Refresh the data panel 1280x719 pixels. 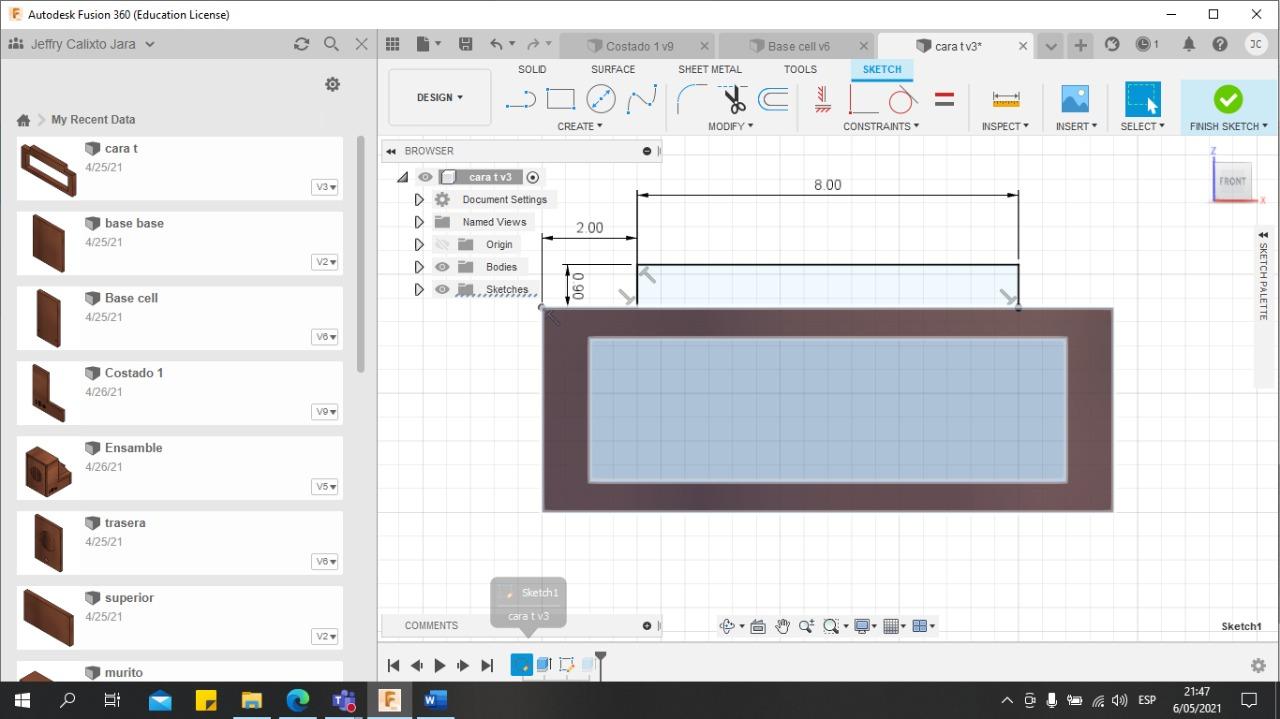point(301,44)
